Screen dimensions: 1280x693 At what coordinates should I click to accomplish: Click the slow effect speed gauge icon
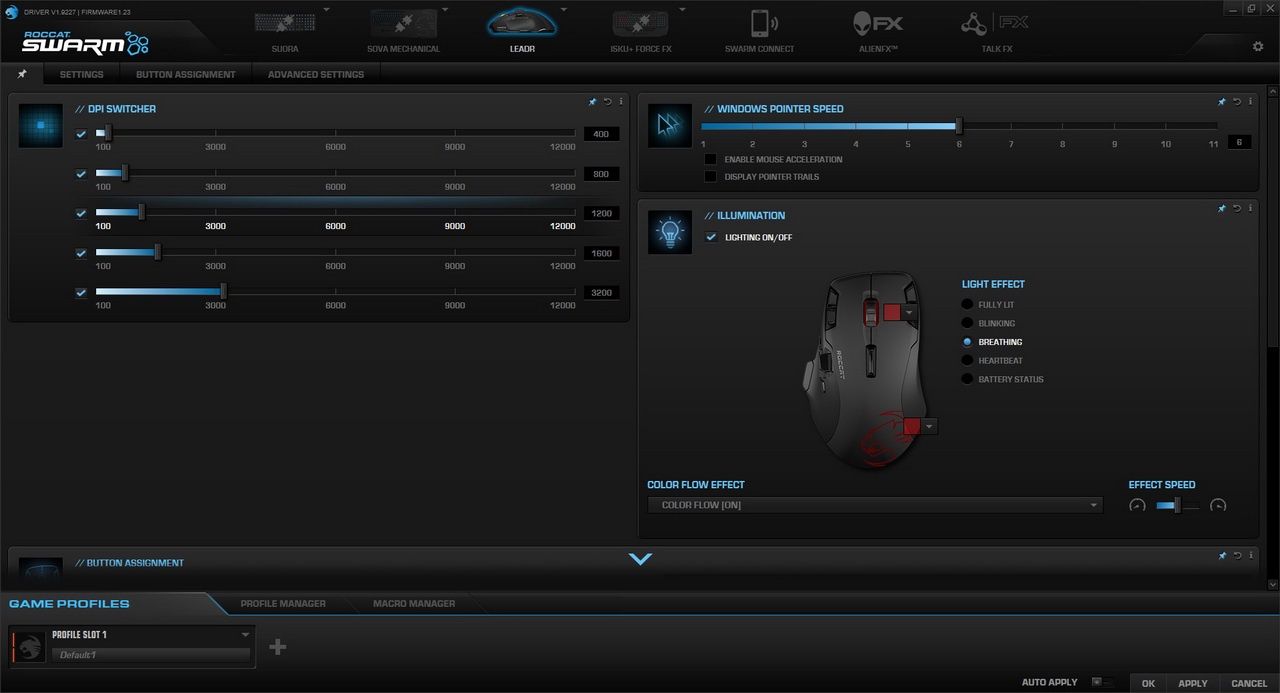(1137, 505)
